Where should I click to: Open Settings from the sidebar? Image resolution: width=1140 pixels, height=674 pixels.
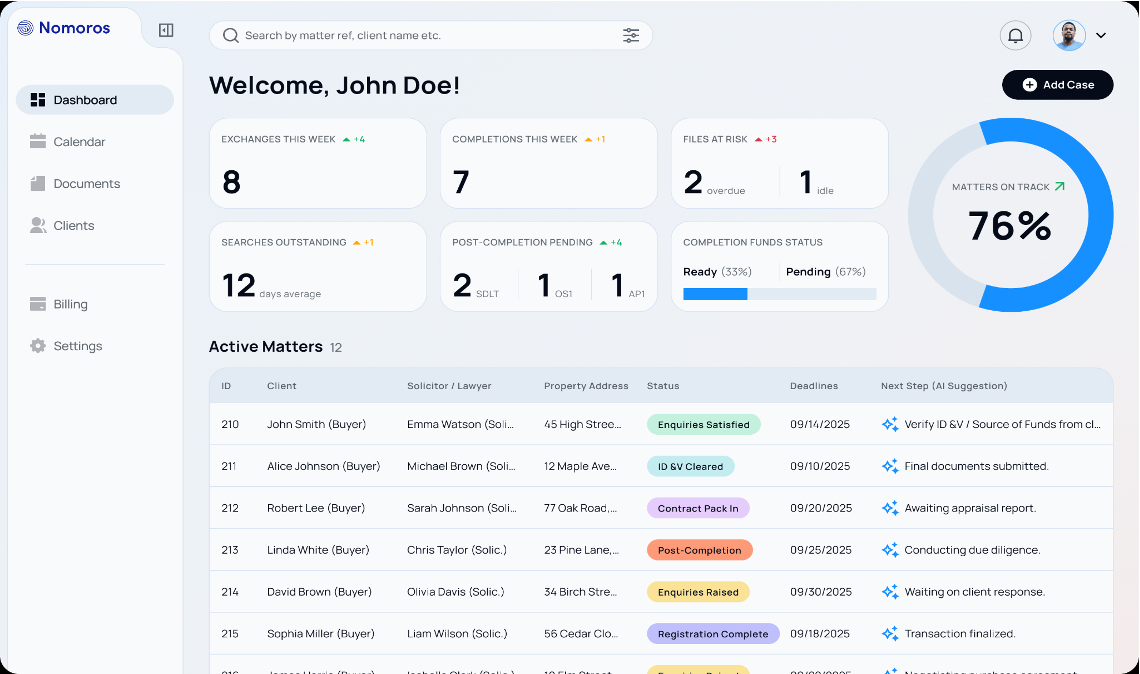click(x=77, y=346)
